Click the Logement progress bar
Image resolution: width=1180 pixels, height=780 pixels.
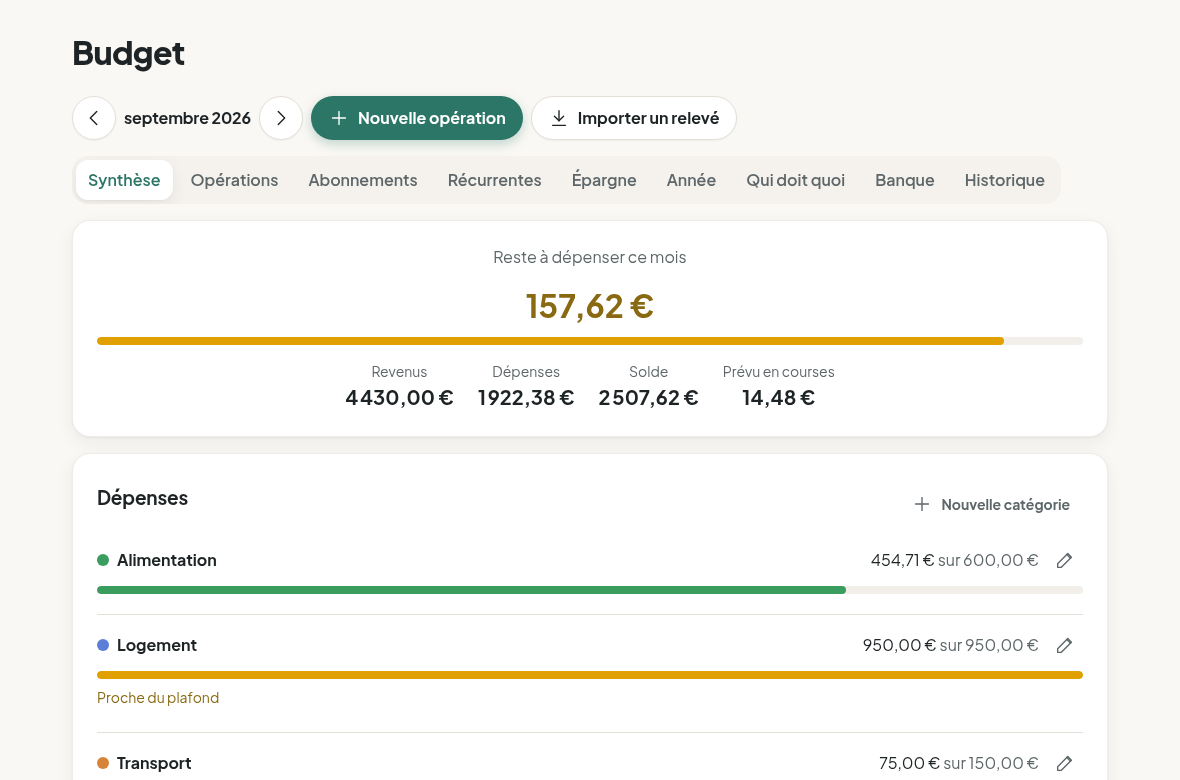(x=590, y=675)
